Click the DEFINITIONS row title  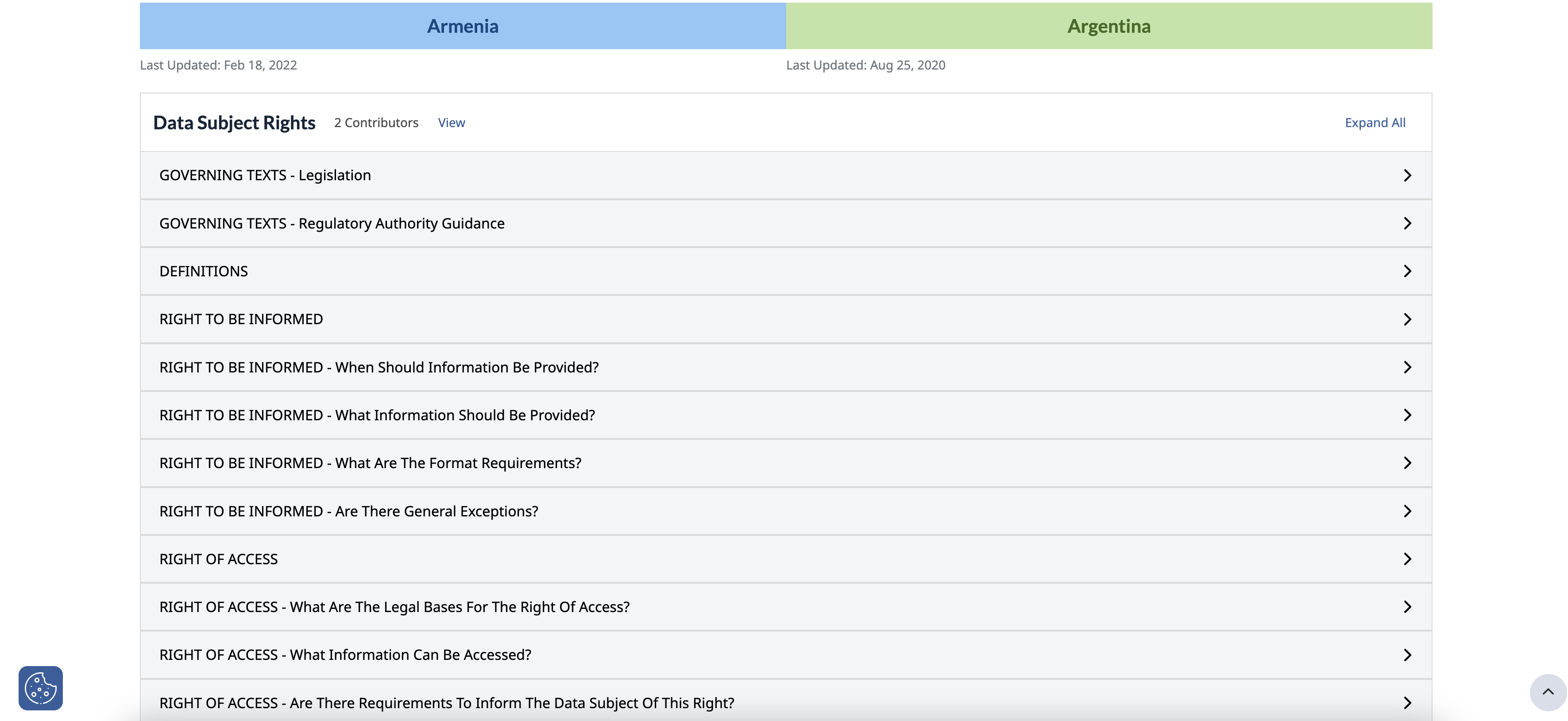[203, 271]
